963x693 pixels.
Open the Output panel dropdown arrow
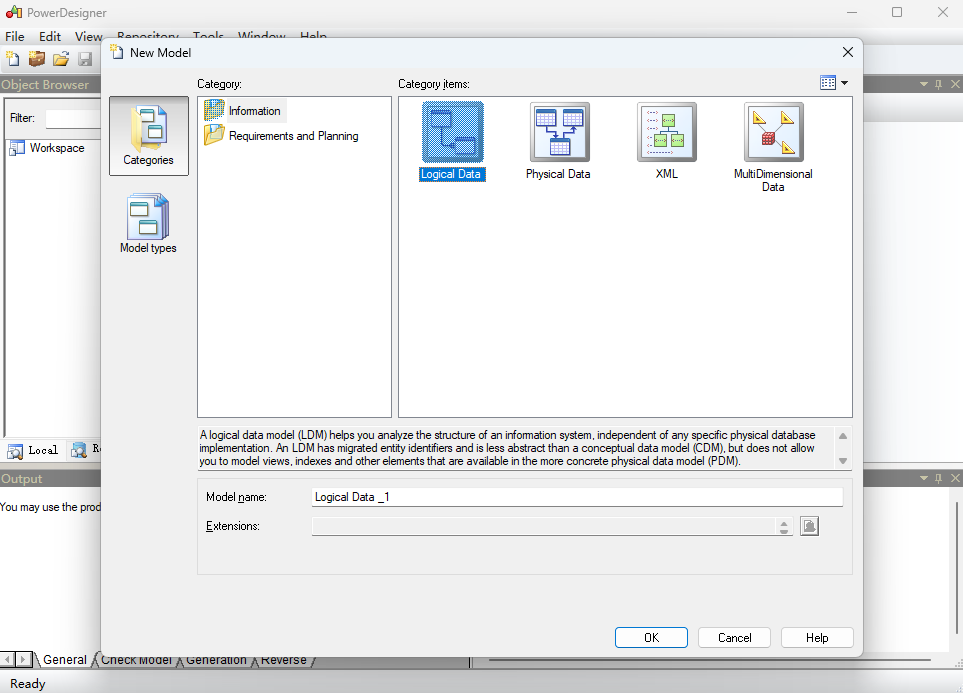point(924,479)
